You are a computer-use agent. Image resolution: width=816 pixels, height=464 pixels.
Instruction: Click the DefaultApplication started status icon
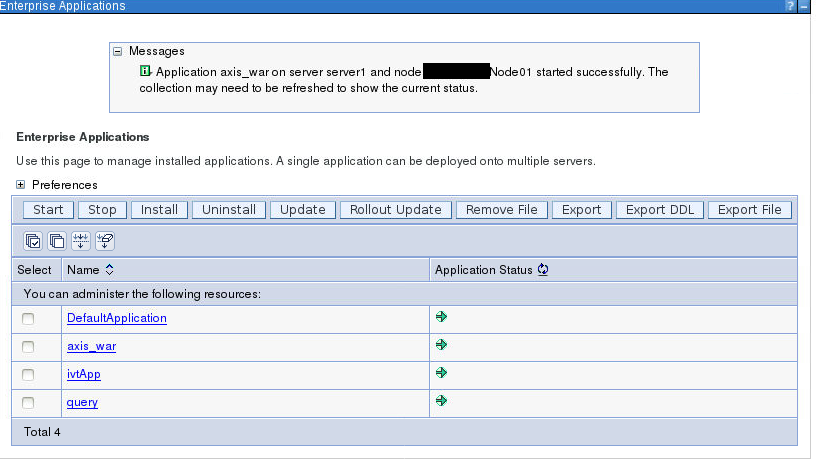click(x=441, y=317)
